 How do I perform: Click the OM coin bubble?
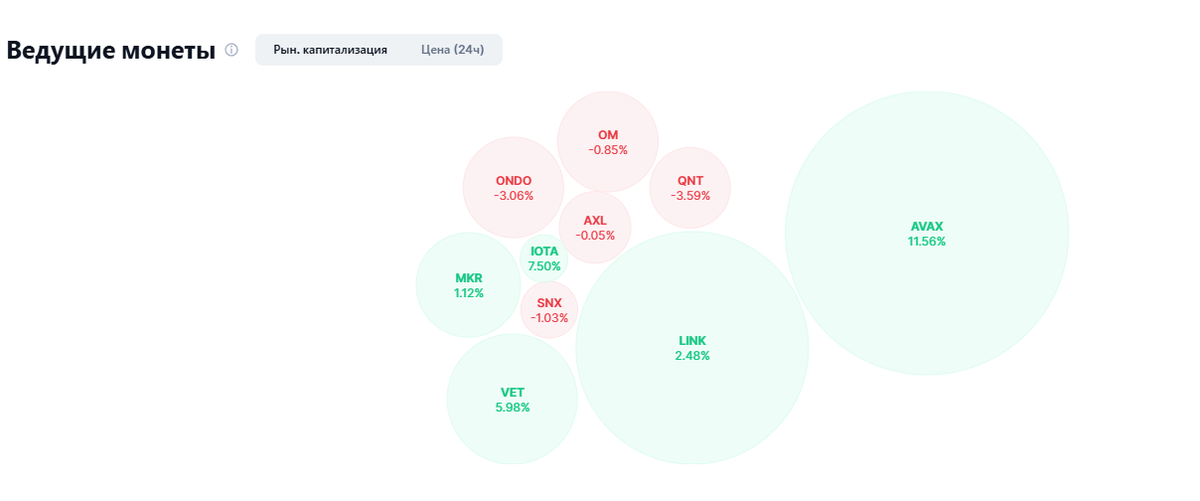point(608,142)
